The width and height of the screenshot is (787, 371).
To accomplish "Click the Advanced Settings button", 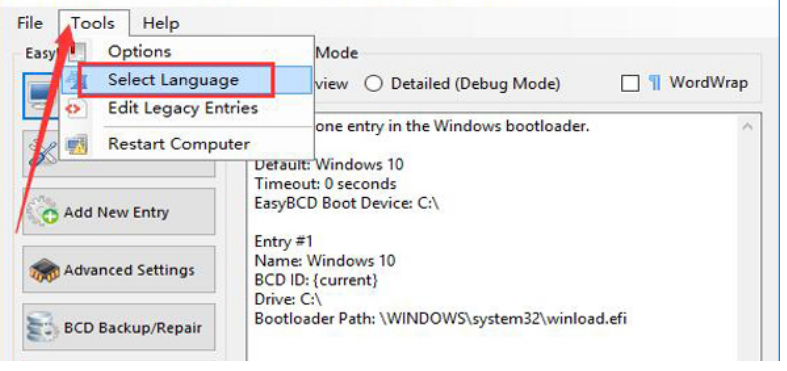I will (119, 270).
